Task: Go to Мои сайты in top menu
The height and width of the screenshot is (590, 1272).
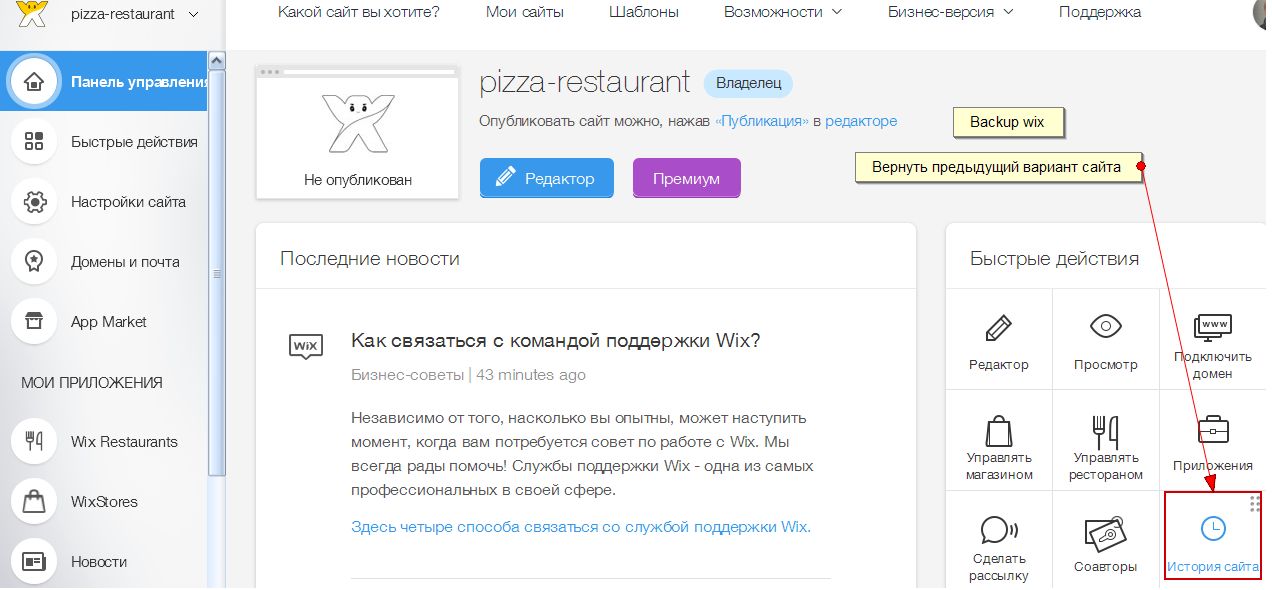Action: tap(524, 12)
